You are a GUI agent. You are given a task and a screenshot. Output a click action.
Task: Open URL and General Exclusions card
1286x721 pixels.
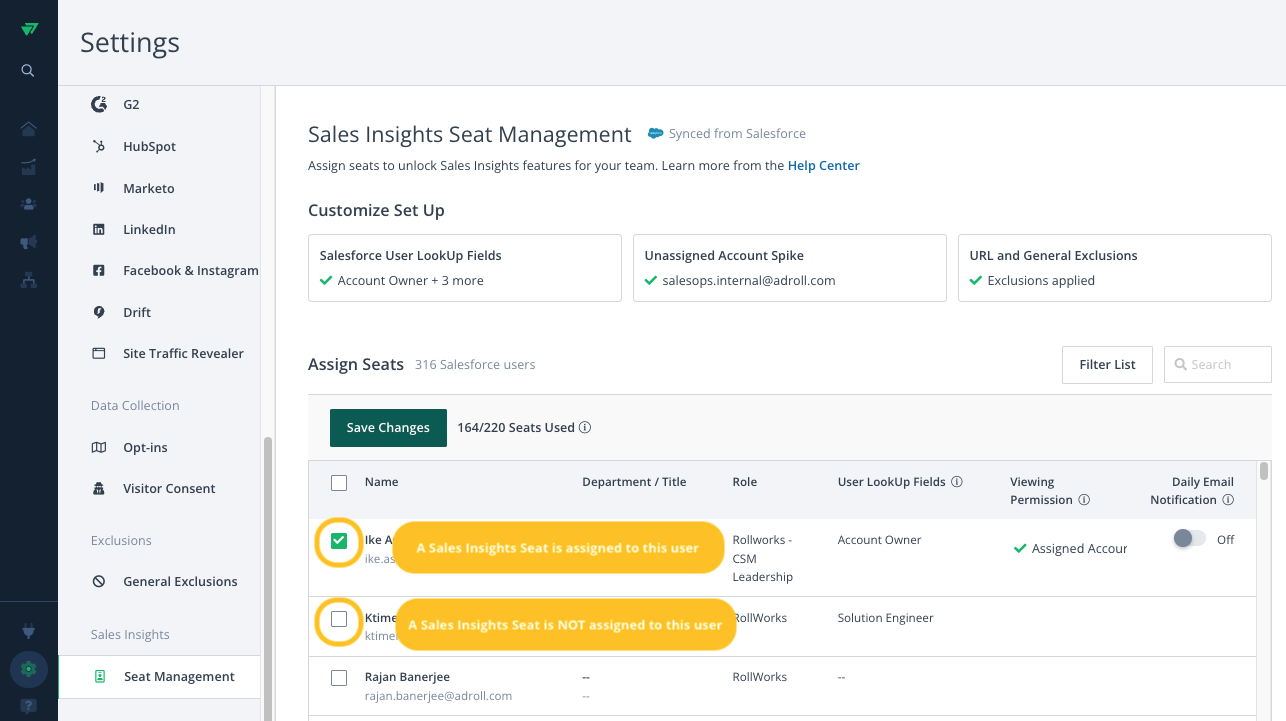(x=1115, y=268)
